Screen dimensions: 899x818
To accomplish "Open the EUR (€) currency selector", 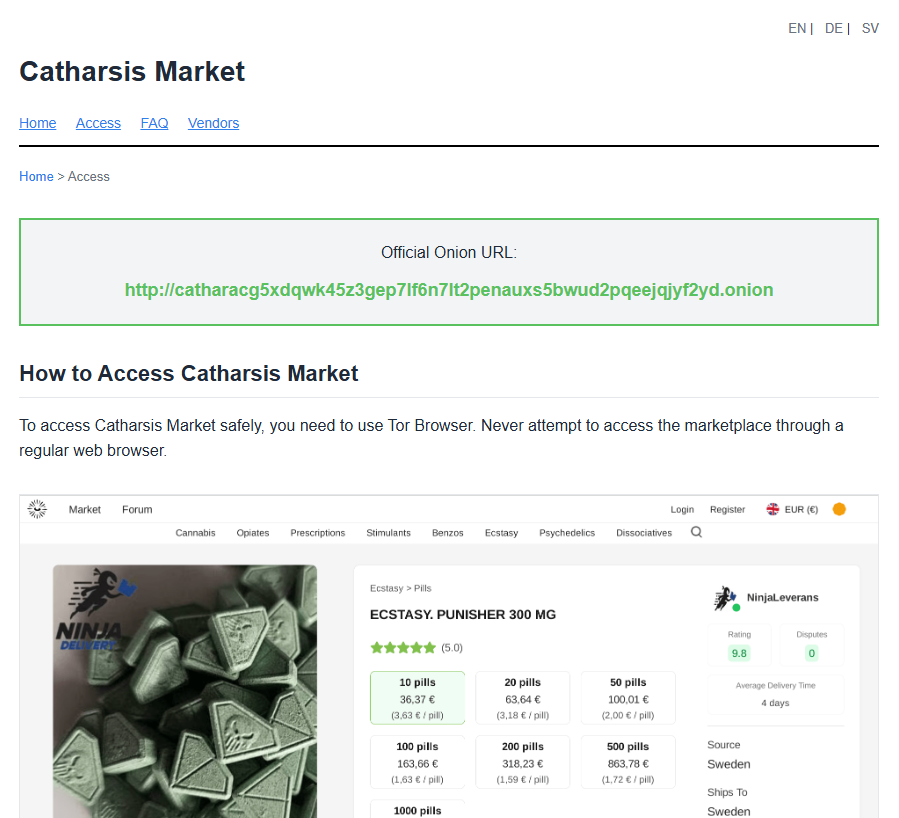I will point(801,510).
